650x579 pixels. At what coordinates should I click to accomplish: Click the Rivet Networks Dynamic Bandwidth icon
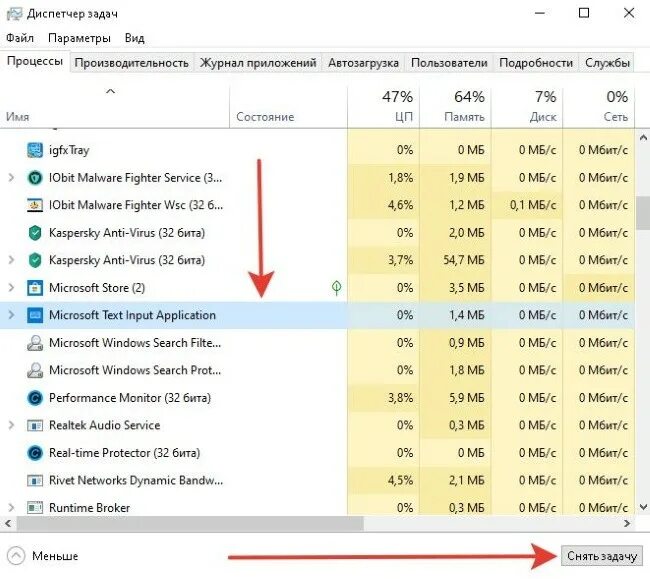35,480
